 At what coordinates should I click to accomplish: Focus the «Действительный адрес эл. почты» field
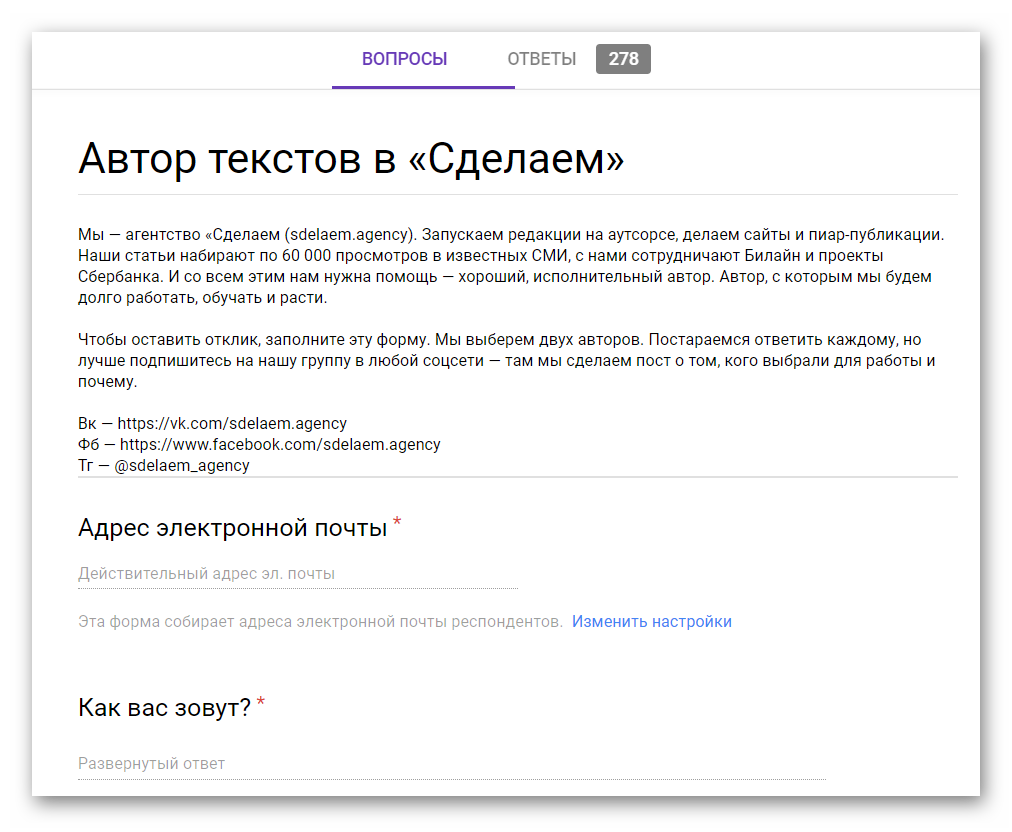[x=298, y=574]
